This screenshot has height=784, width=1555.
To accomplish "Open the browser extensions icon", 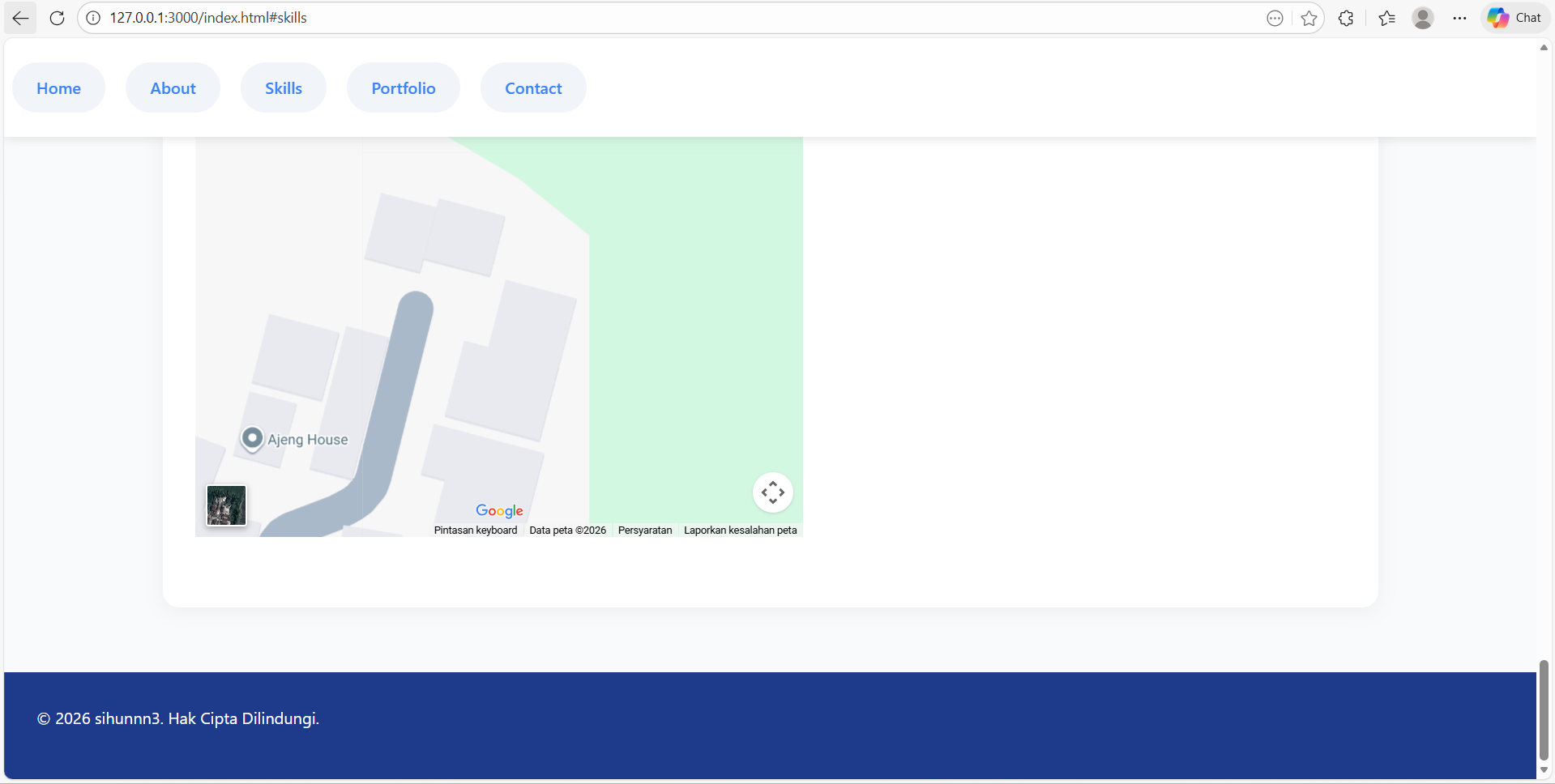I will click(x=1345, y=18).
